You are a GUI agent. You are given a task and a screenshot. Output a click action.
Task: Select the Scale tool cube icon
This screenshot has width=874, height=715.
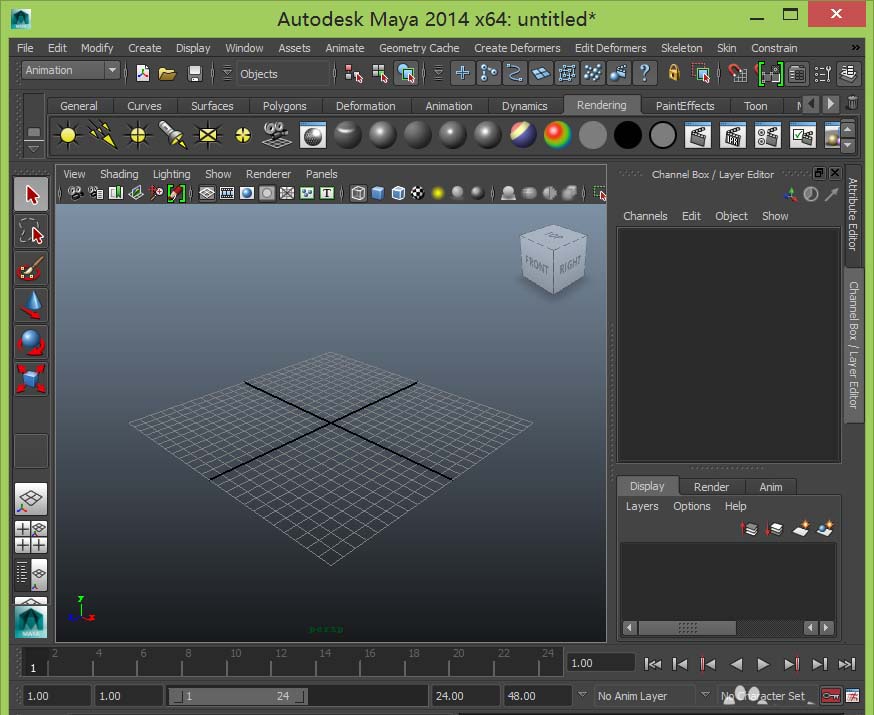(31, 379)
